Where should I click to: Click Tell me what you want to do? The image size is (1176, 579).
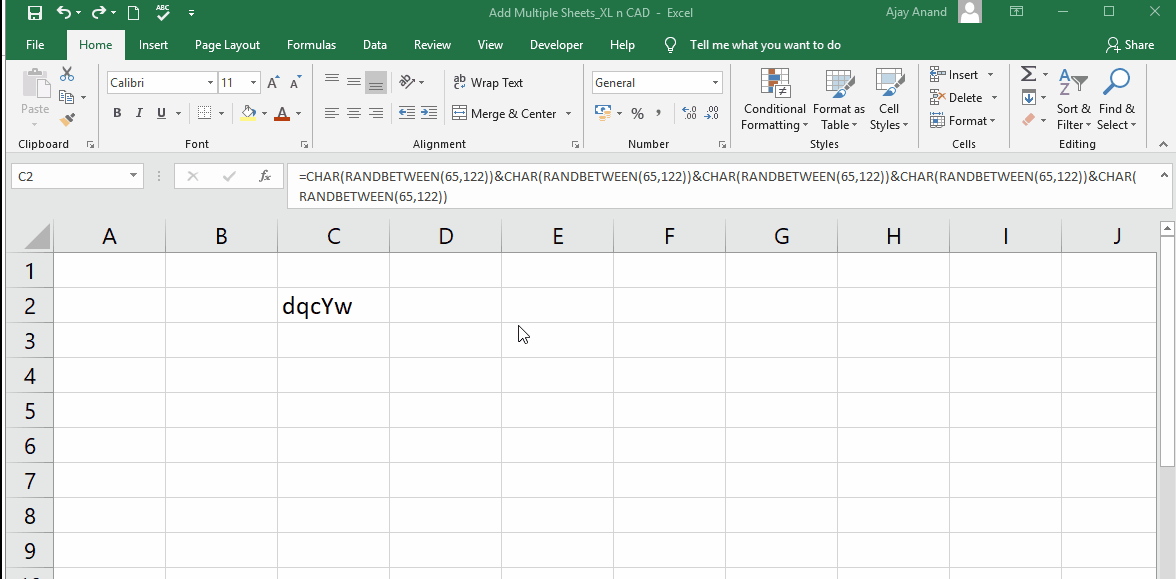tap(764, 45)
